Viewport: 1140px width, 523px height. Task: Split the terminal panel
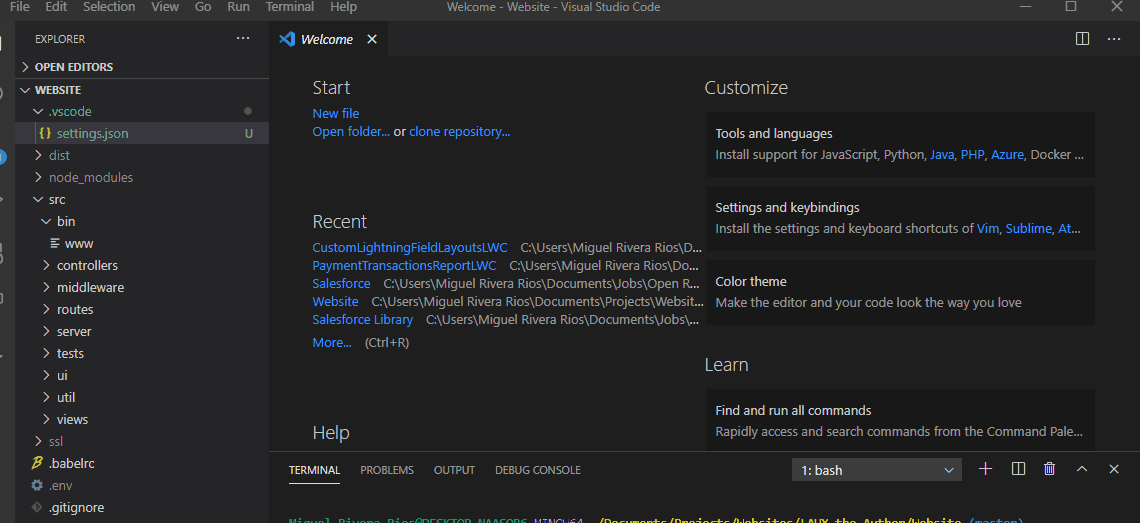pos(1018,469)
